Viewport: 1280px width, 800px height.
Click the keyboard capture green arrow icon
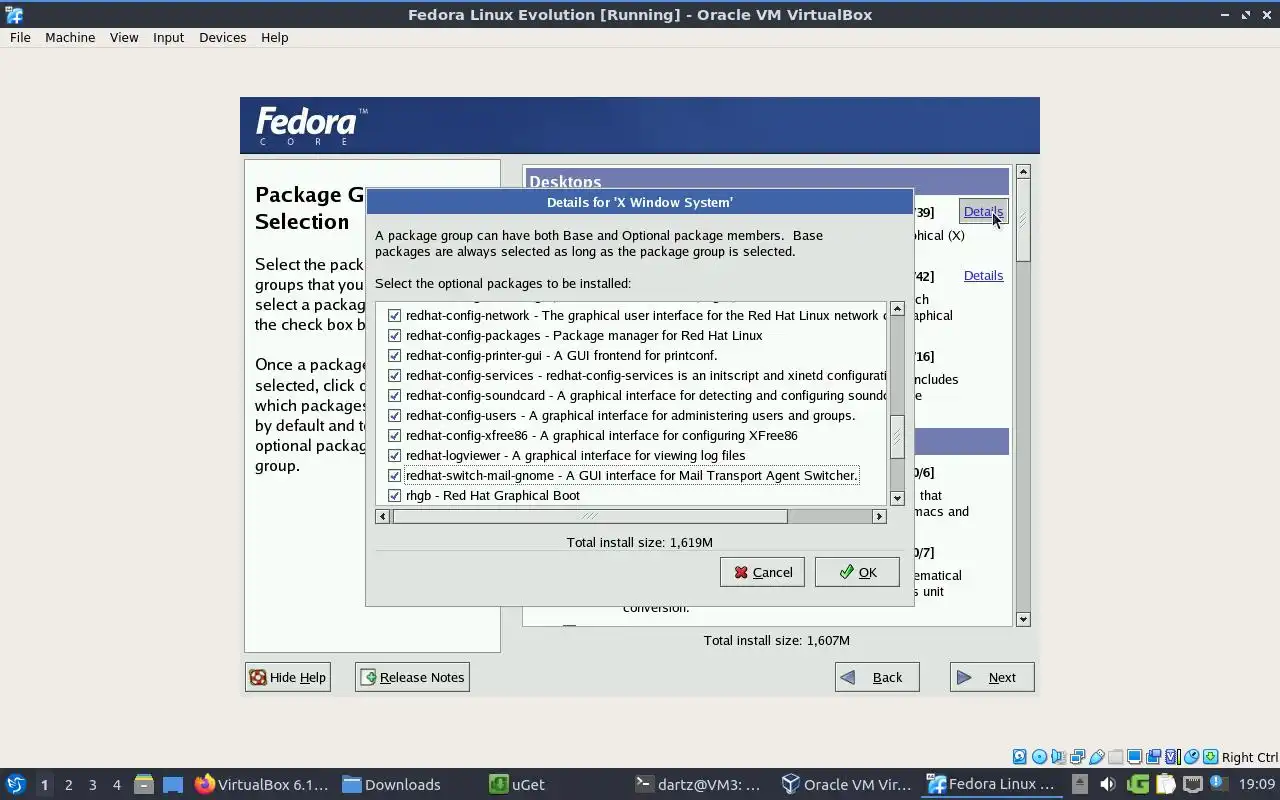pyautogui.click(x=1210, y=757)
